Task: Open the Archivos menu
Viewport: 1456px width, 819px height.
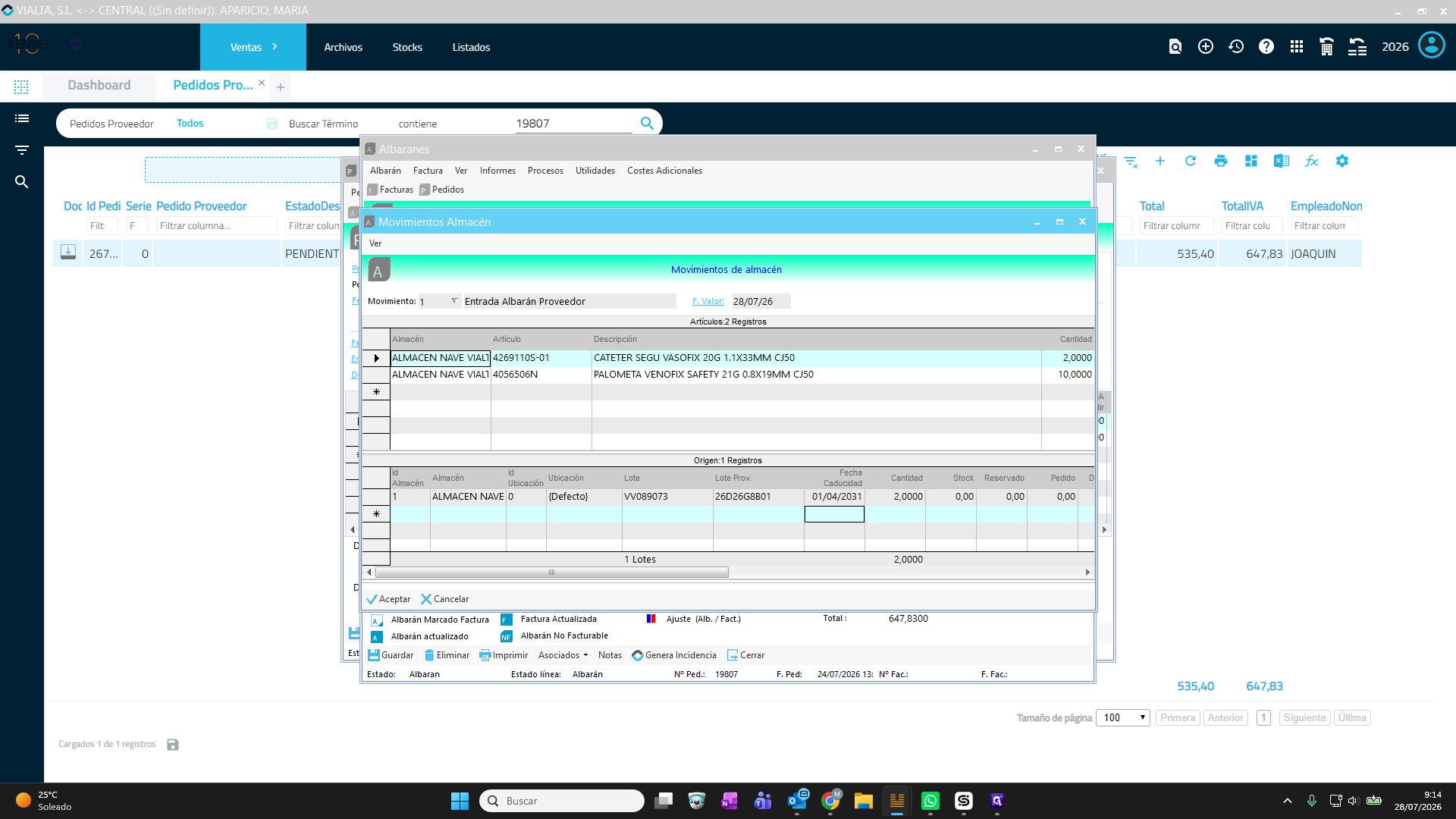Action: pos(343,47)
